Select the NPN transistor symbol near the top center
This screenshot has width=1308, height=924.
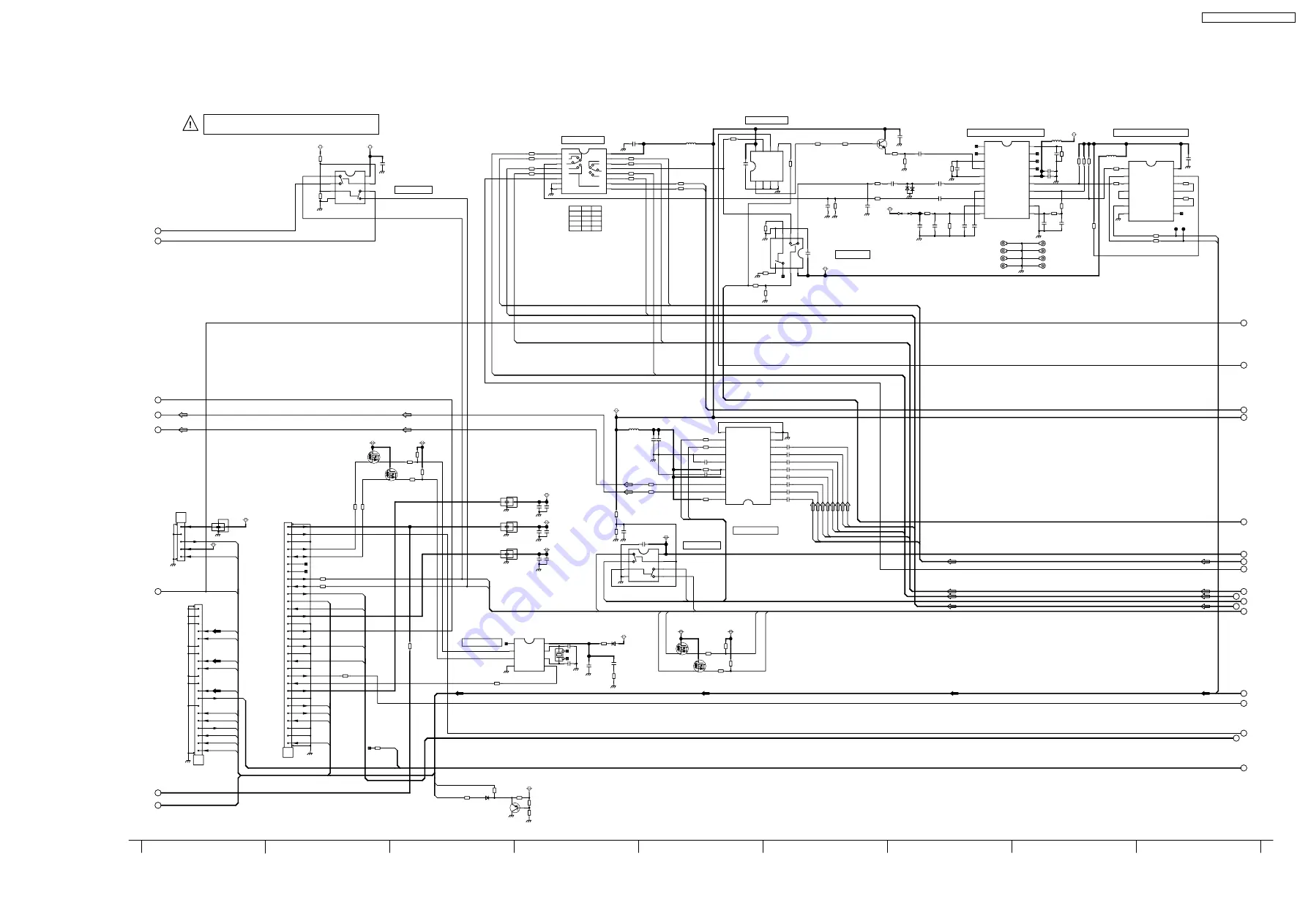coord(881,143)
